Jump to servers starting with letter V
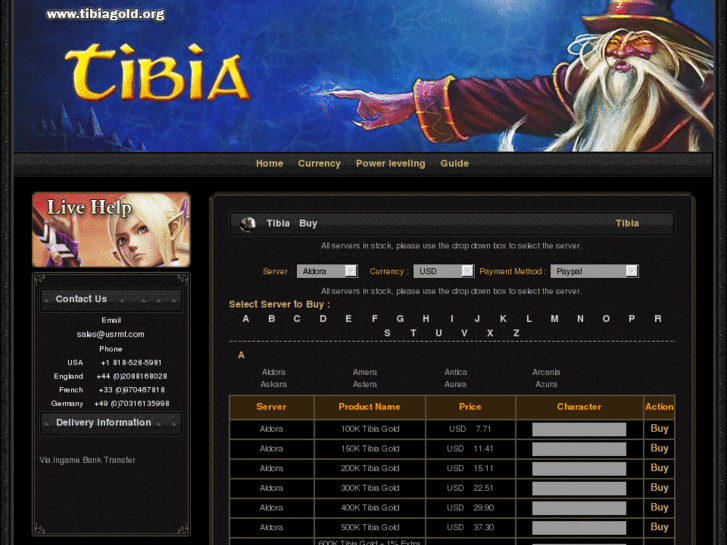 (x=464, y=333)
